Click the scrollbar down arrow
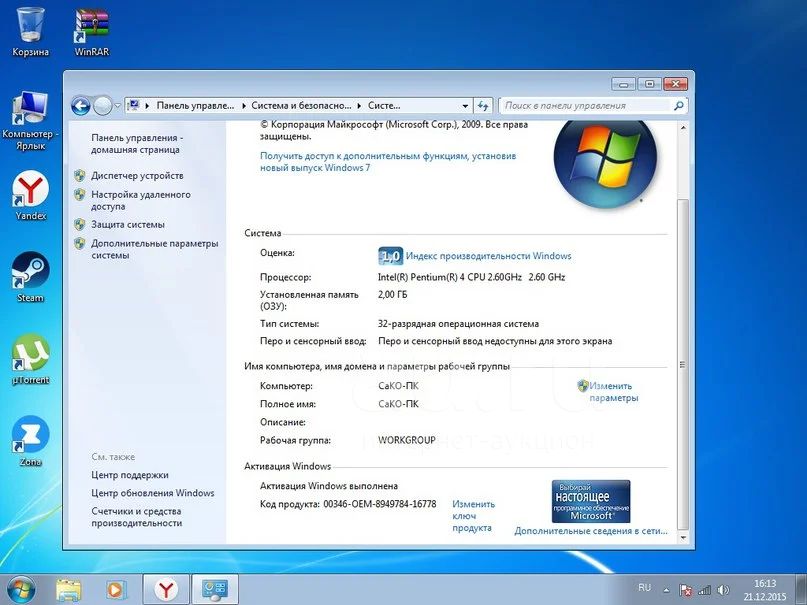Image resolution: width=807 pixels, height=605 pixels. point(683,538)
